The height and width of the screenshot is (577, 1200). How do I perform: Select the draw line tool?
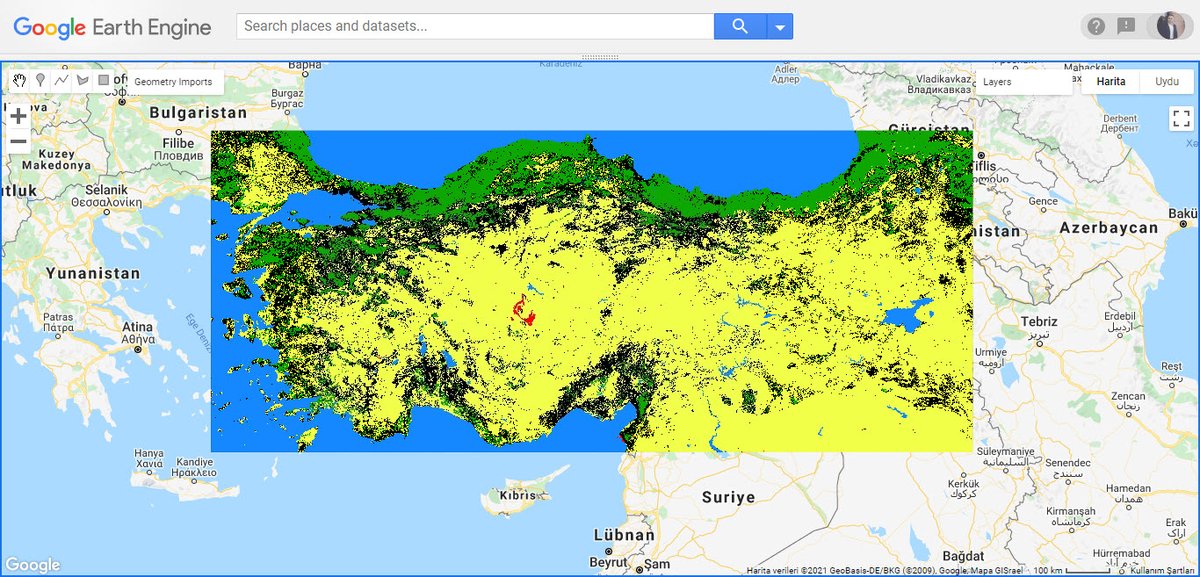(61, 80)
